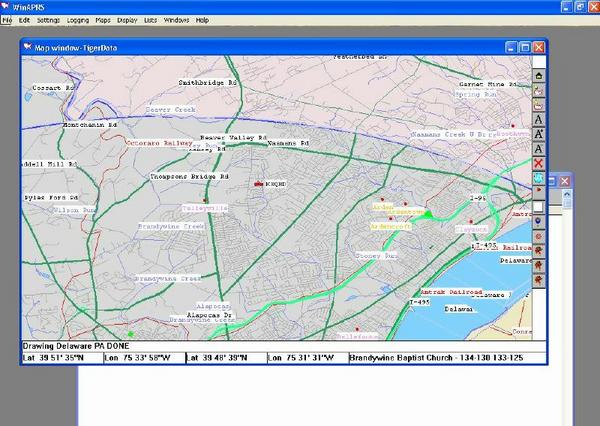Screen dimensions: 600x426
Task: Open the Help menu
Action: 203,20
